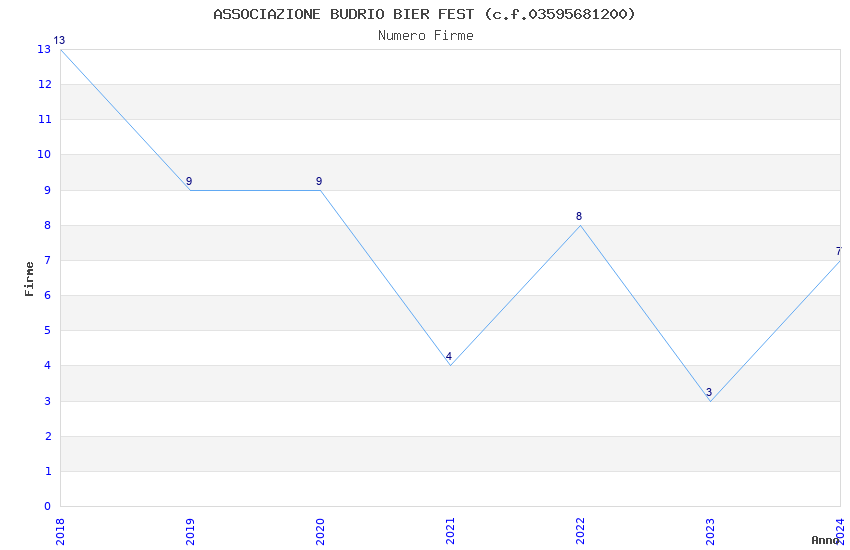The height and width of the screenshot is (550, 850).
Task: Click the x-axis year label 2022
Action: click(581, 532)
